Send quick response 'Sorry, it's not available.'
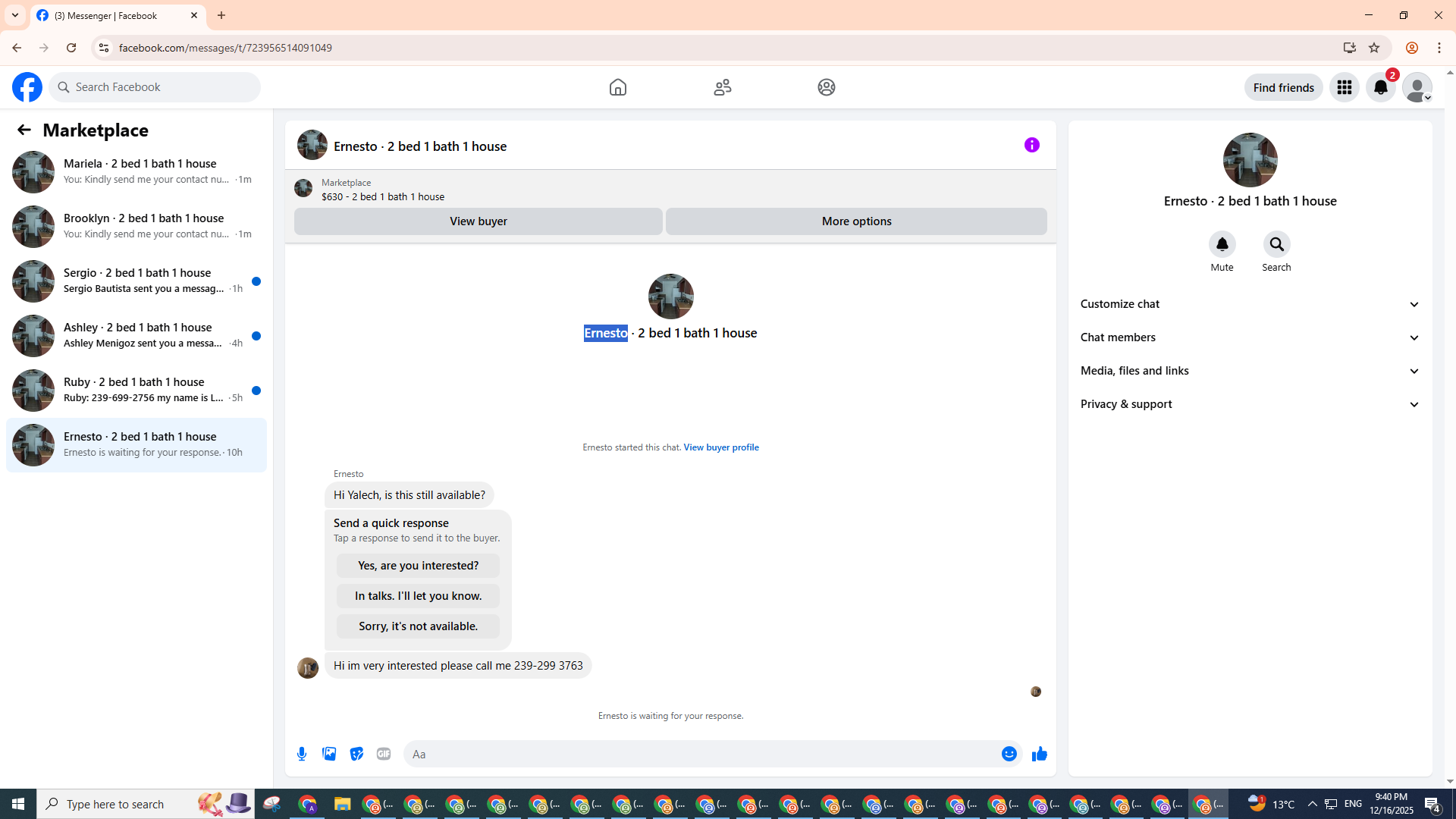1456x819 pixels. [x=419, y=626]
